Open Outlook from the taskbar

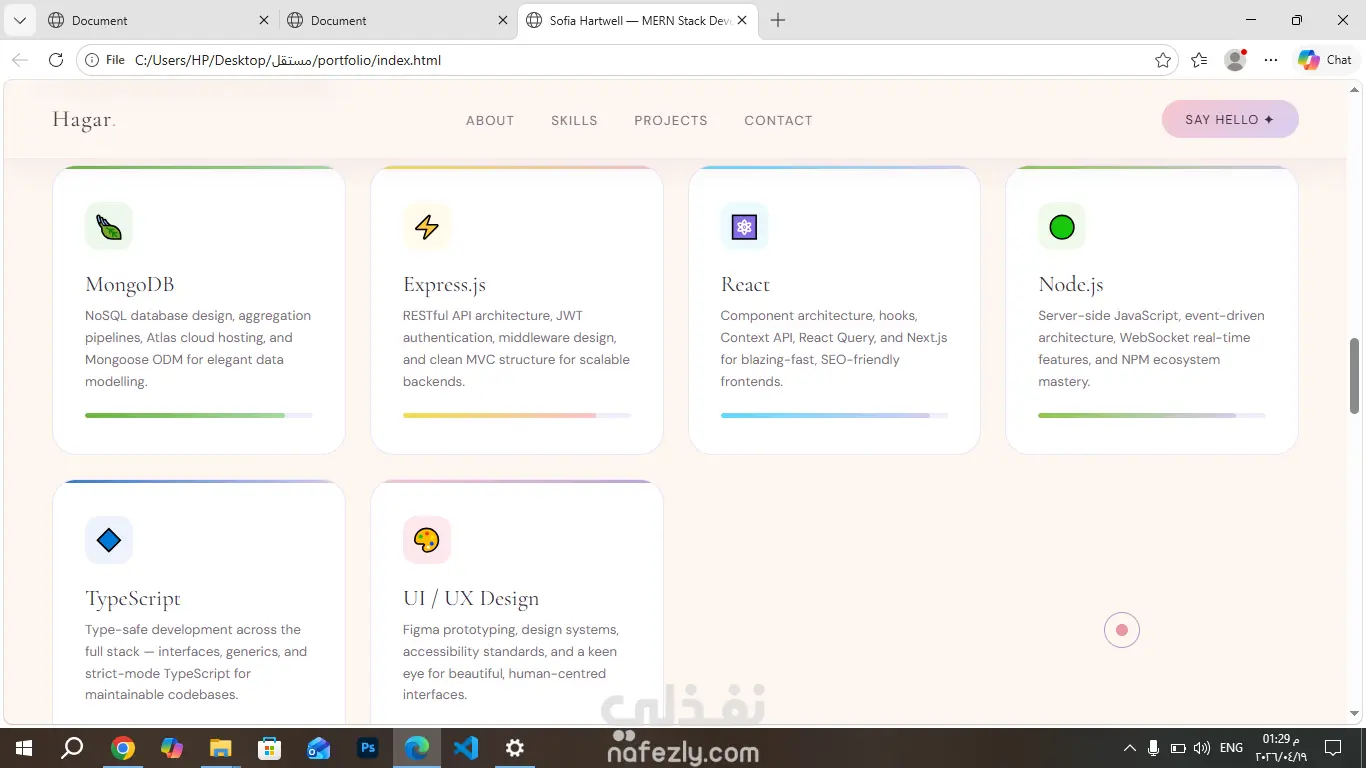tap(318, 748)
